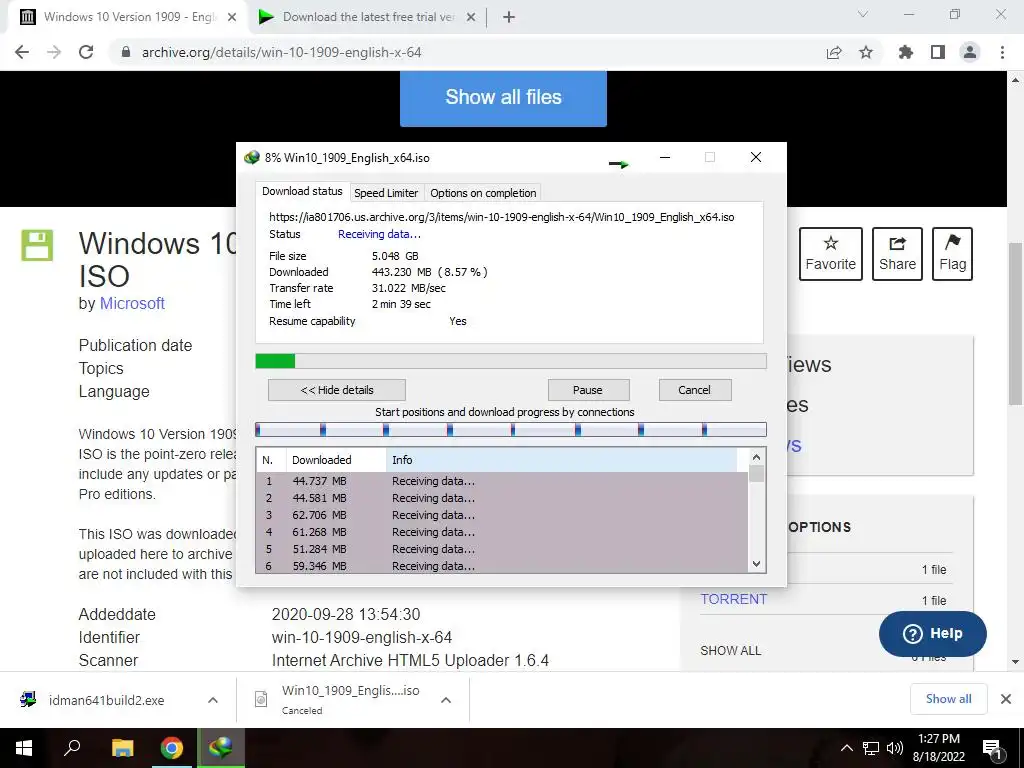
Task: Select connection row 62.706 MB
Action: click(502, 515)
